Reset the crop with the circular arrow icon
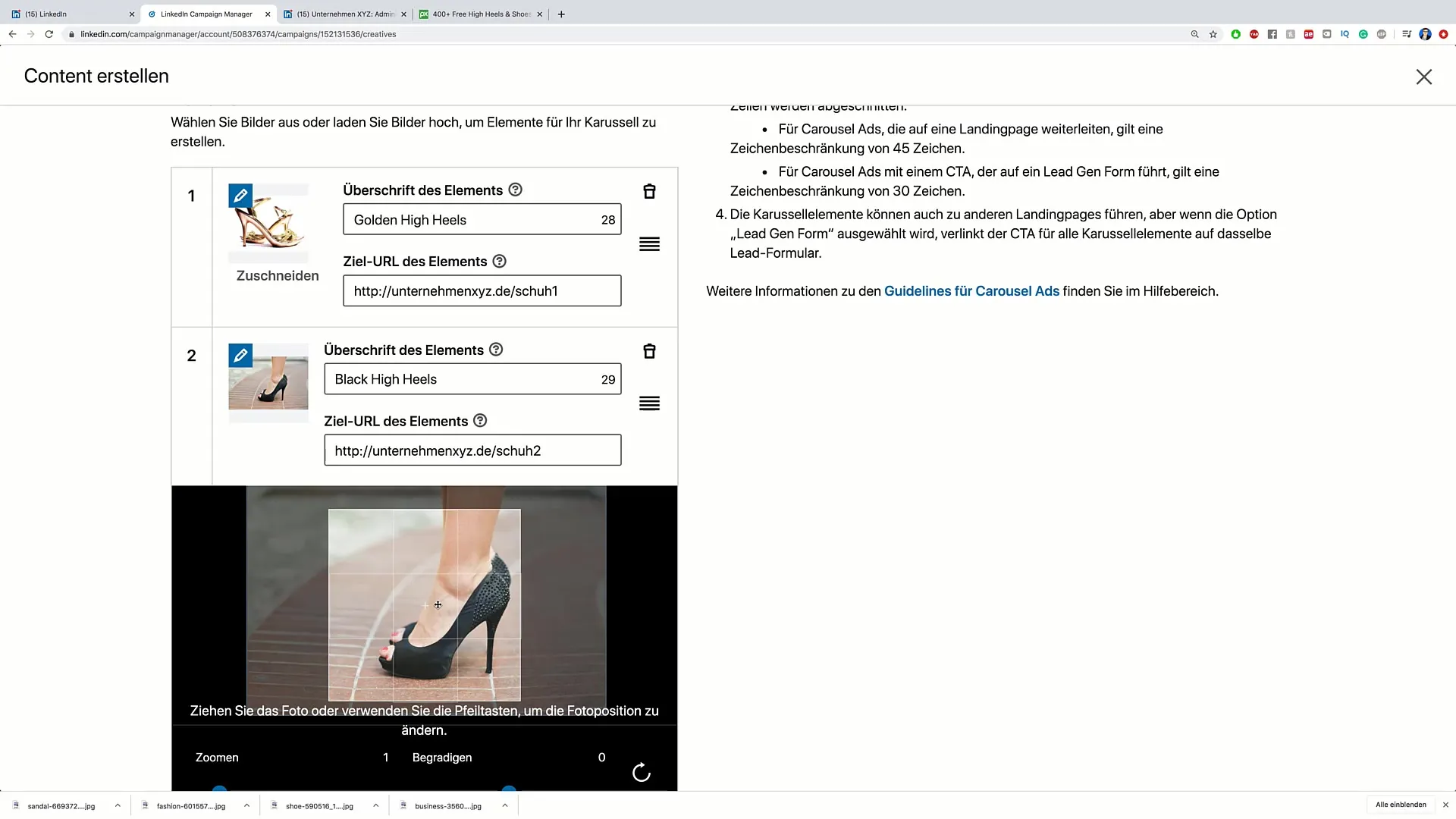The height and width of the screenshot is (819, 1456). pyautogui.click(x=642, y=772)
